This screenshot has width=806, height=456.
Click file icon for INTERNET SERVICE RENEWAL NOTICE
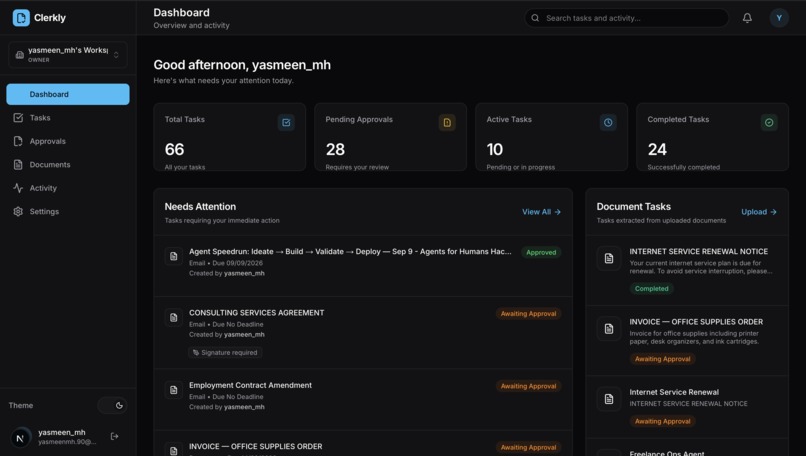[x=609, y=258]
